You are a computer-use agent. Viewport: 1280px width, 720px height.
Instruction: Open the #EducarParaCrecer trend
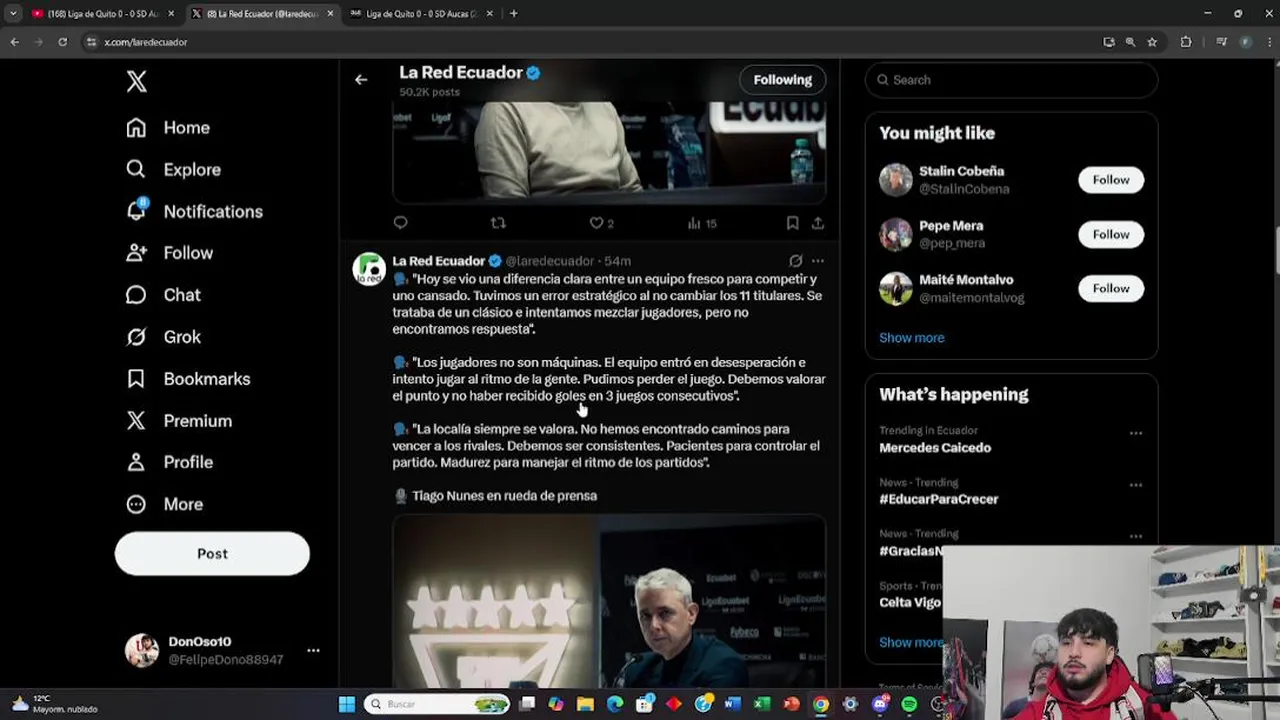click(938, 499)
